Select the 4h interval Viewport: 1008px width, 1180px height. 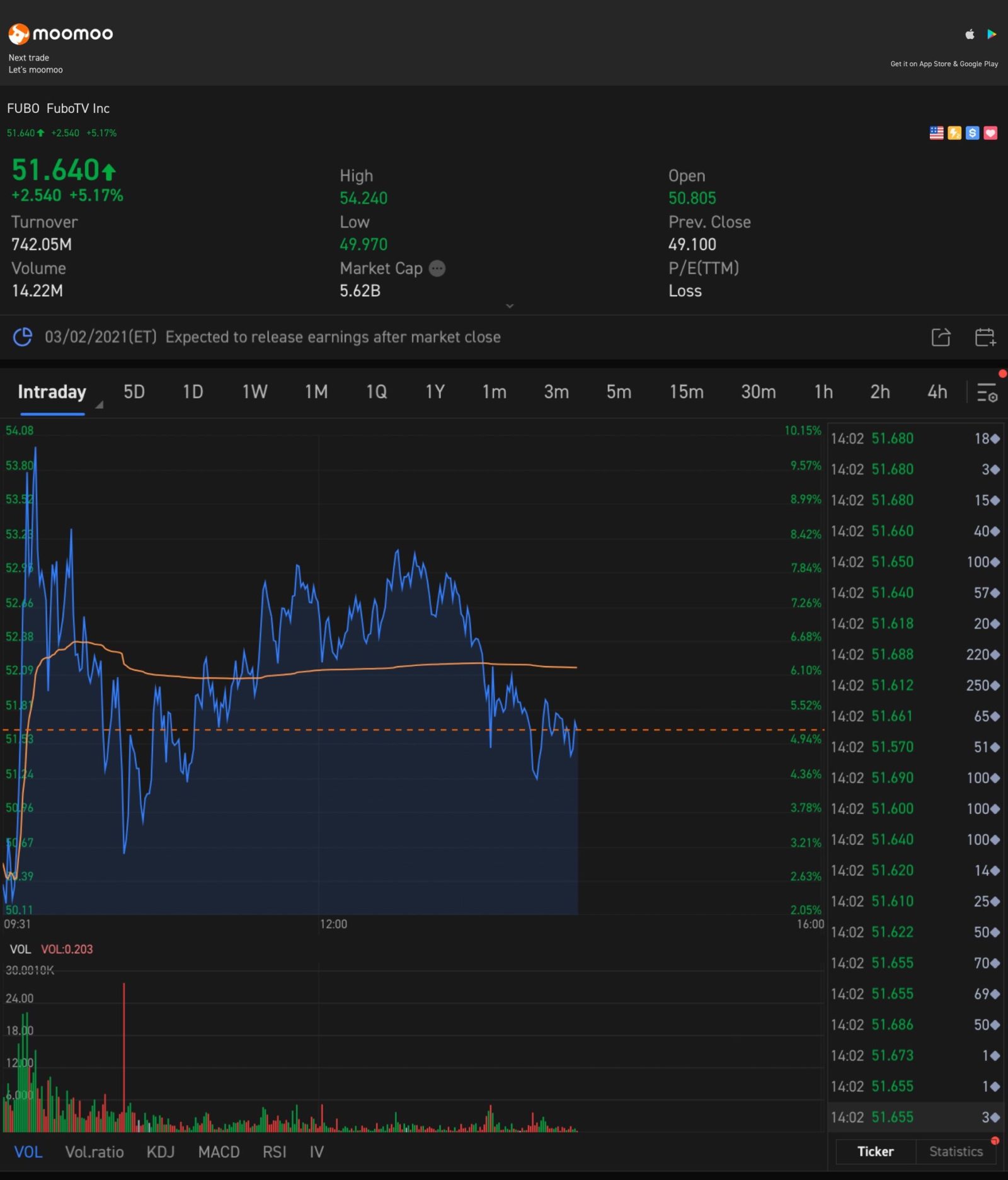(937, 392)
